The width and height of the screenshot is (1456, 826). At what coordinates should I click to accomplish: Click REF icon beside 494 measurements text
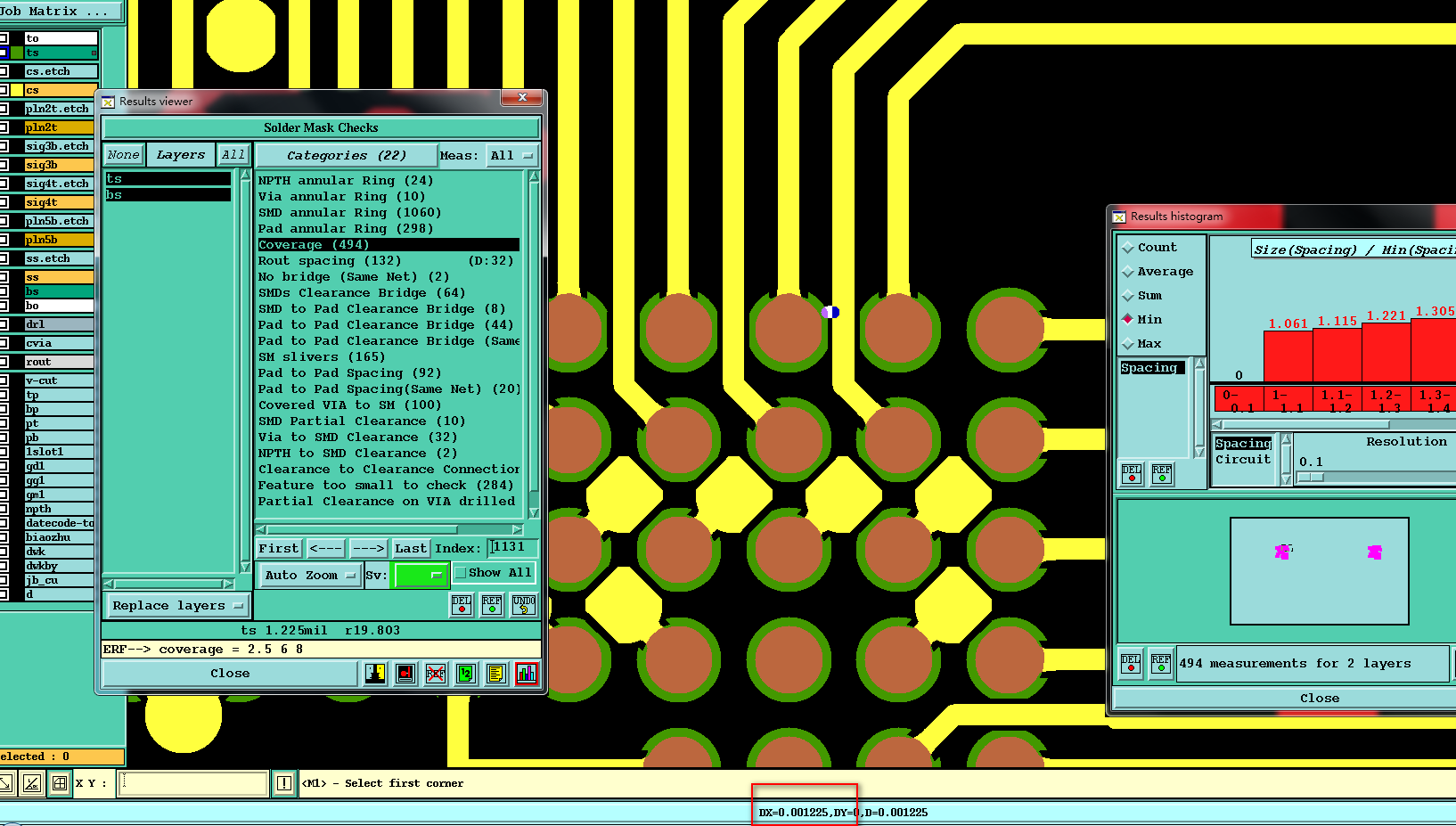(1161, 664)
